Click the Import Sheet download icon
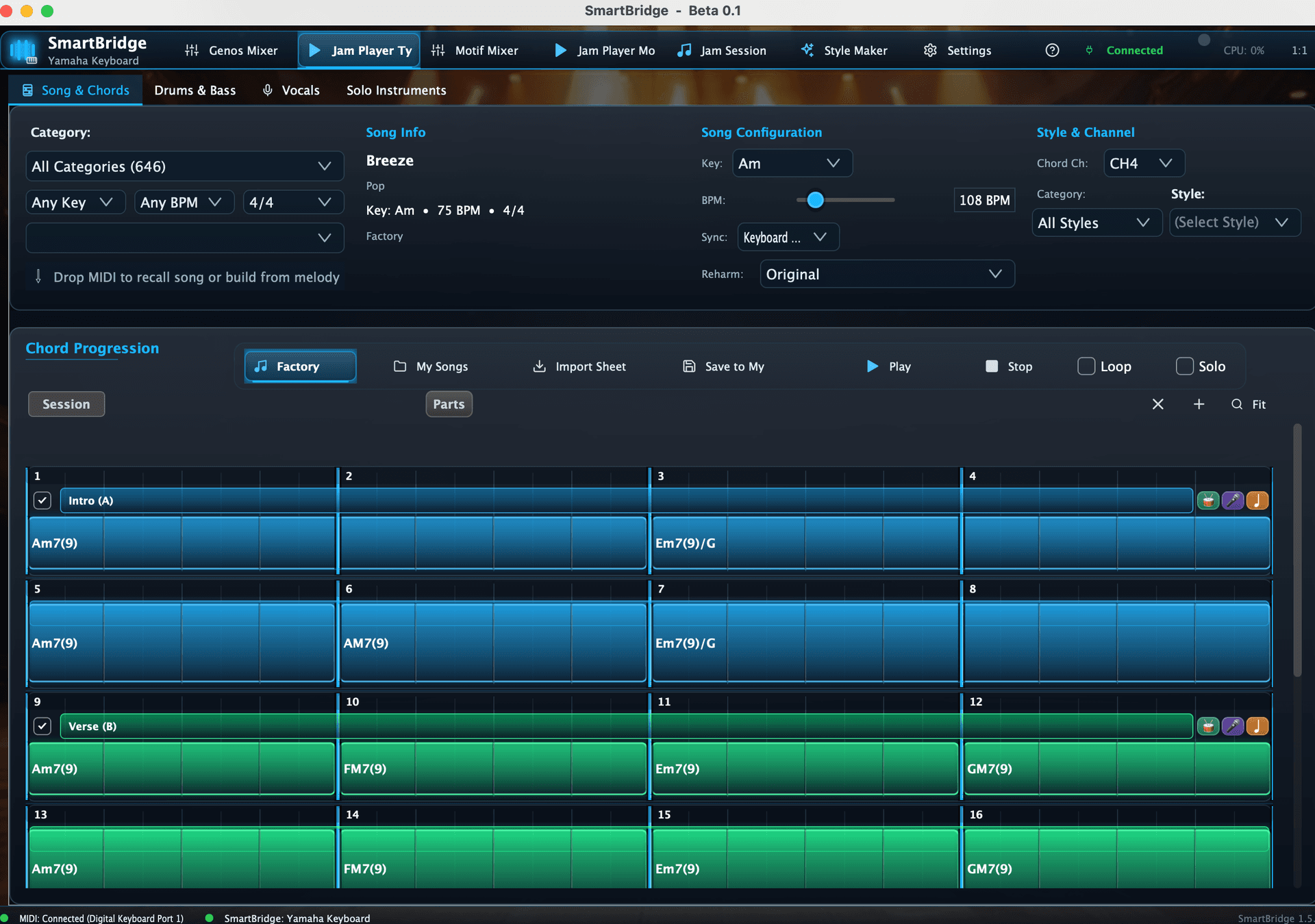Viewport: 1315px width, 924px height. pos(540,366)
